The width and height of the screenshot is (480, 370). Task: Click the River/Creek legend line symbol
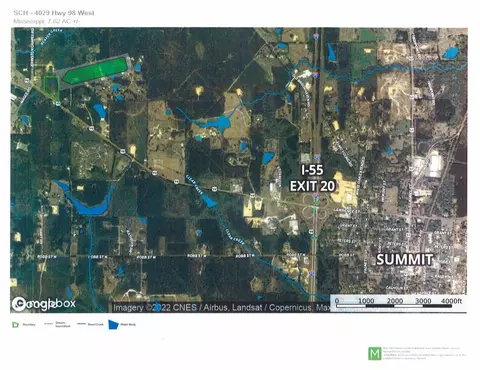pos(81,324)
